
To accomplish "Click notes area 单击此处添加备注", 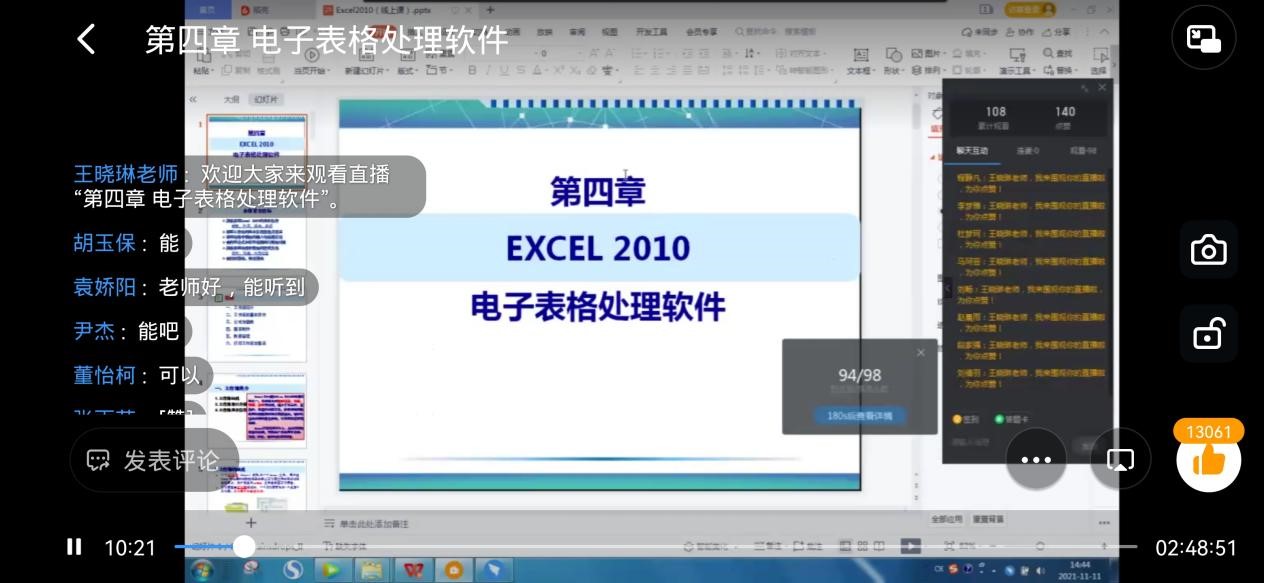I will tap(372, 524).
